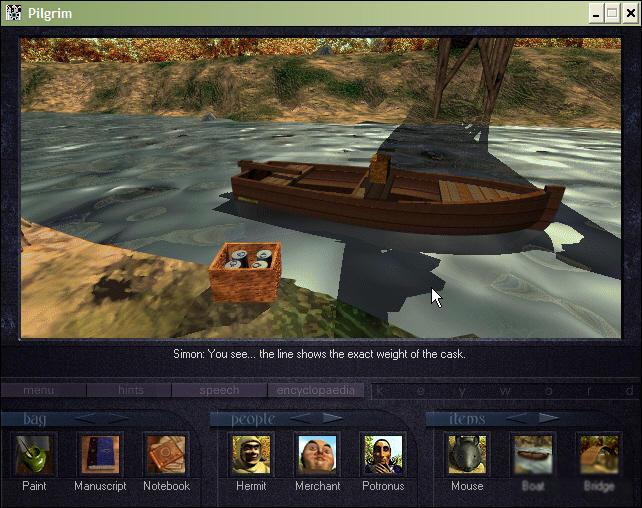The width and height of the screenshot is (642, 508).
Task: Click the keyword input bar
Action: [504, 391]
